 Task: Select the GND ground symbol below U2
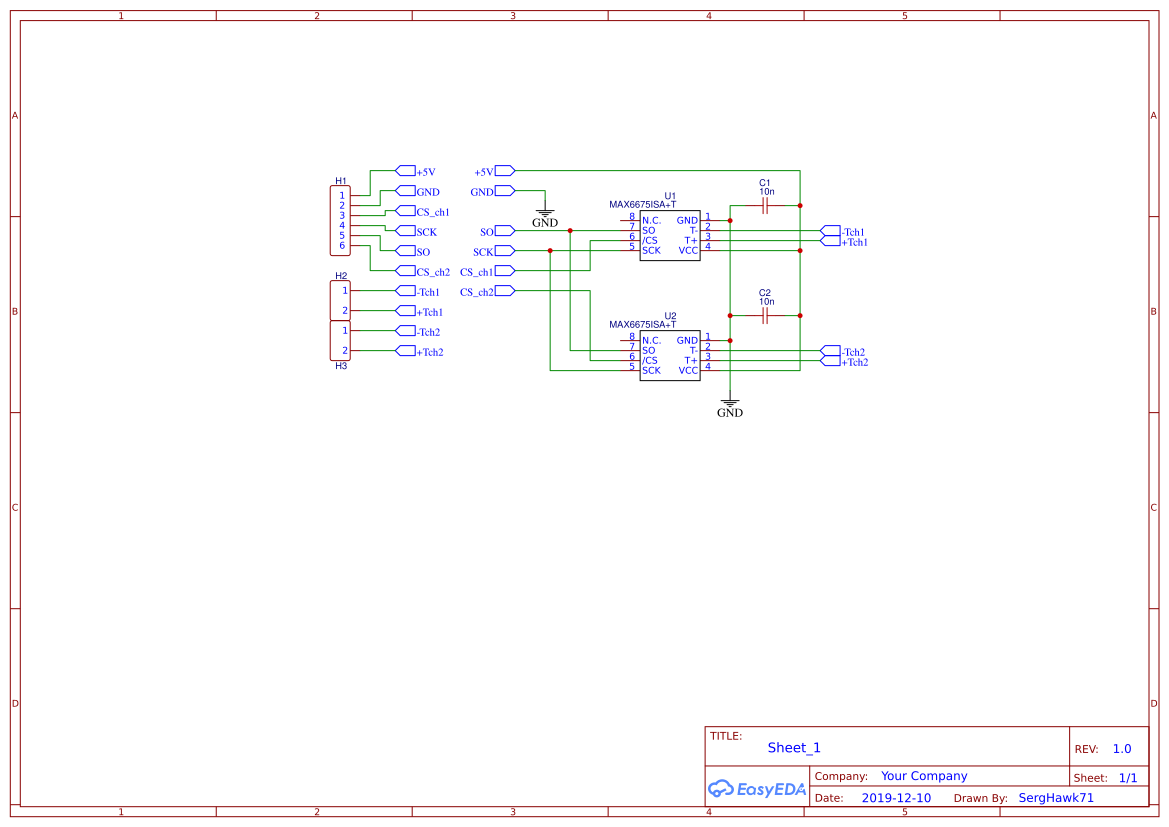tap(730, 402)
